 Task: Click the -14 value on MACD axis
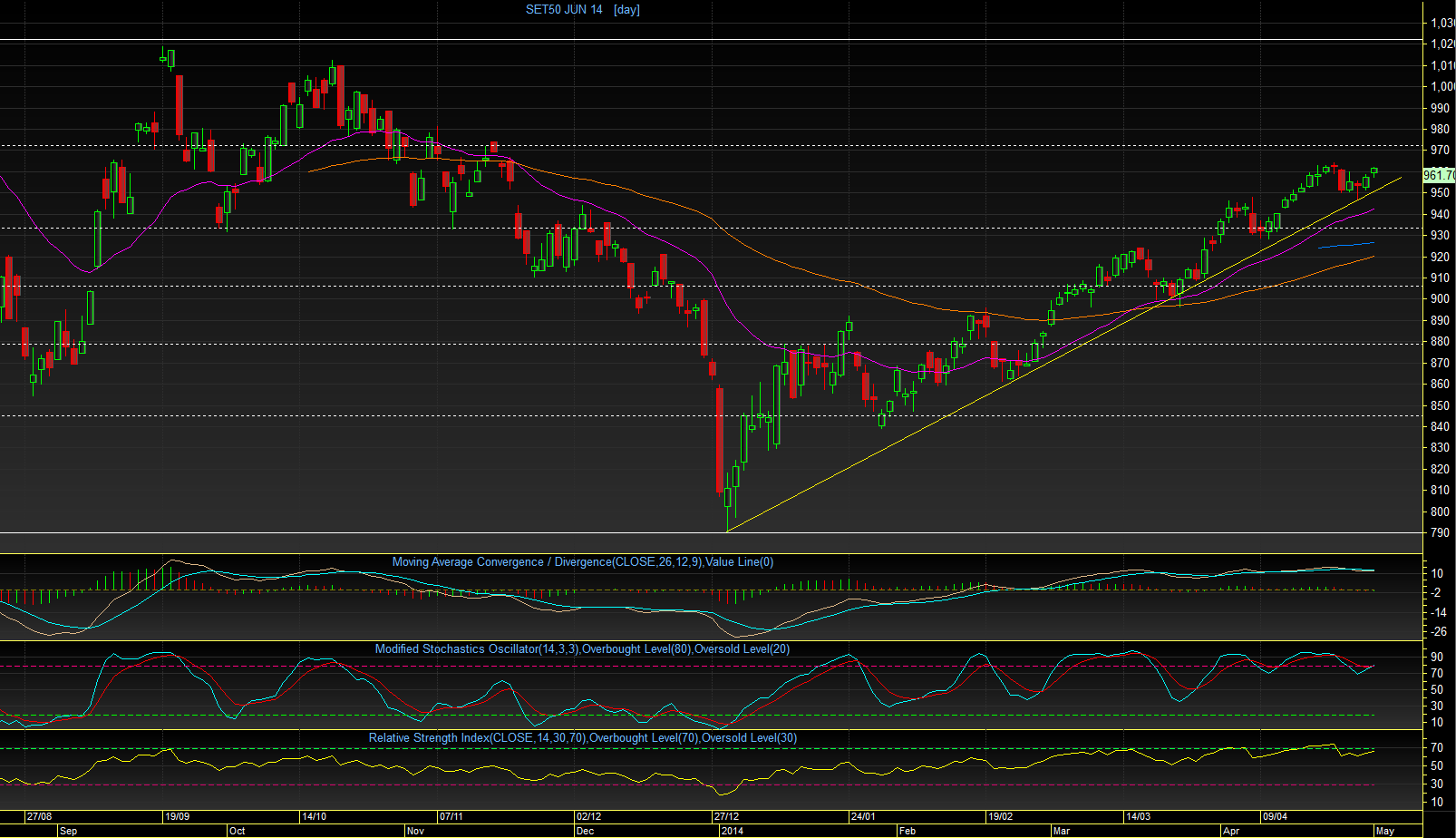(1439, 613)
